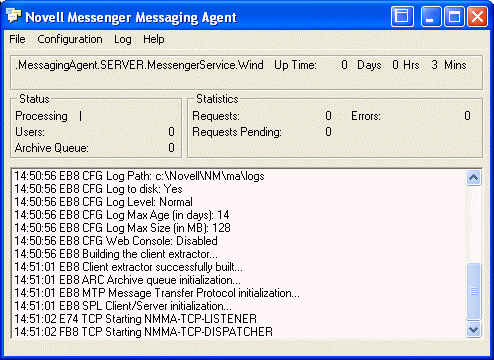This screenshot has width=494, height=360.
Task: Select log line 'ARC Archive queue initialization...'
Action: point(127,280)
